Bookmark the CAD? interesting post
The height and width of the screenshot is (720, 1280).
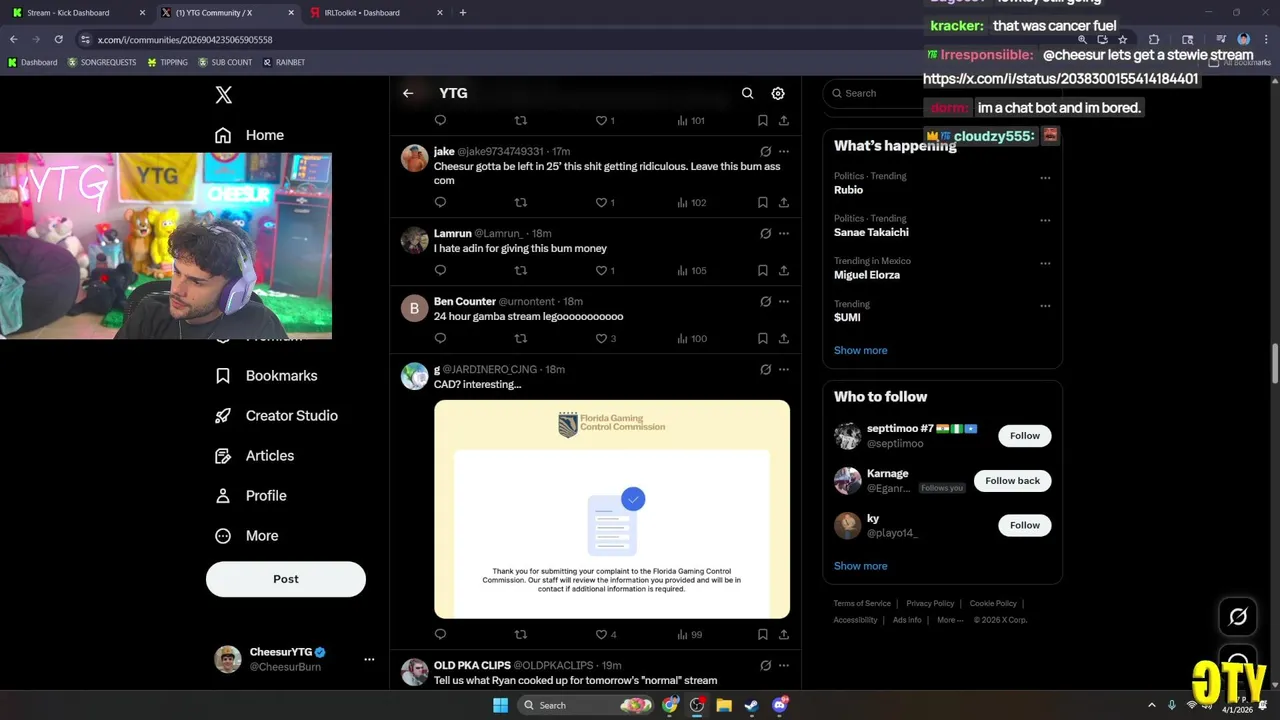point(762,634)
